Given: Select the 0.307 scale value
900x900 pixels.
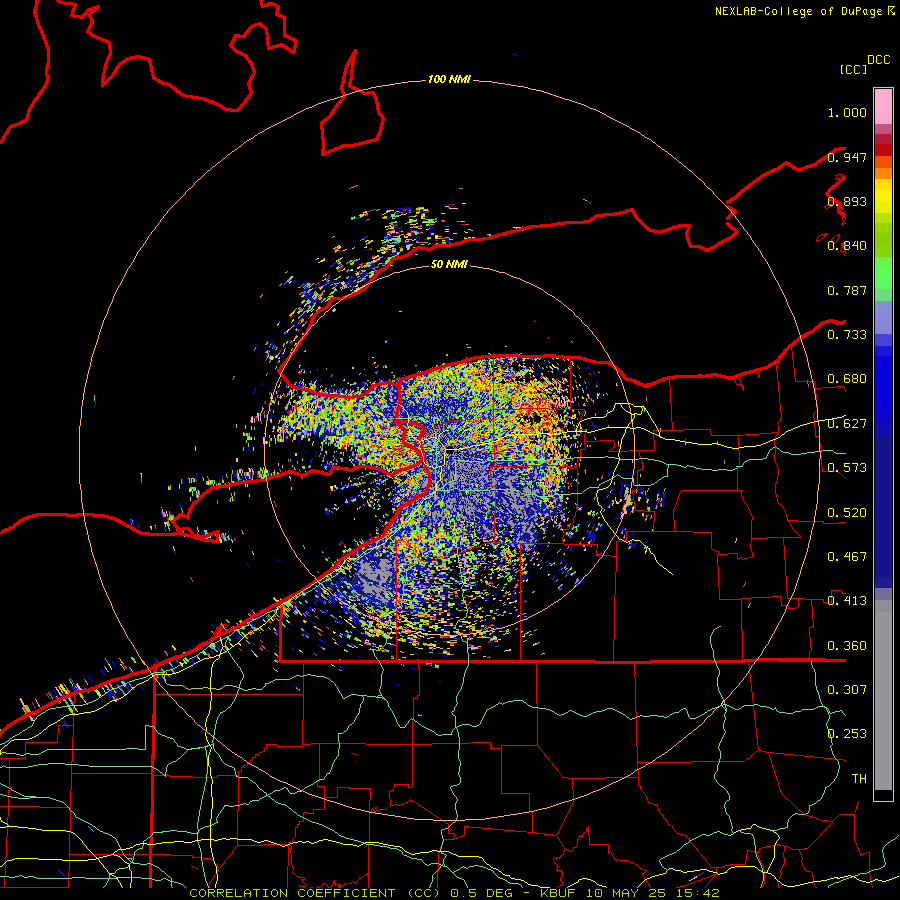Looking at the screenshot, I should [847, 690].
